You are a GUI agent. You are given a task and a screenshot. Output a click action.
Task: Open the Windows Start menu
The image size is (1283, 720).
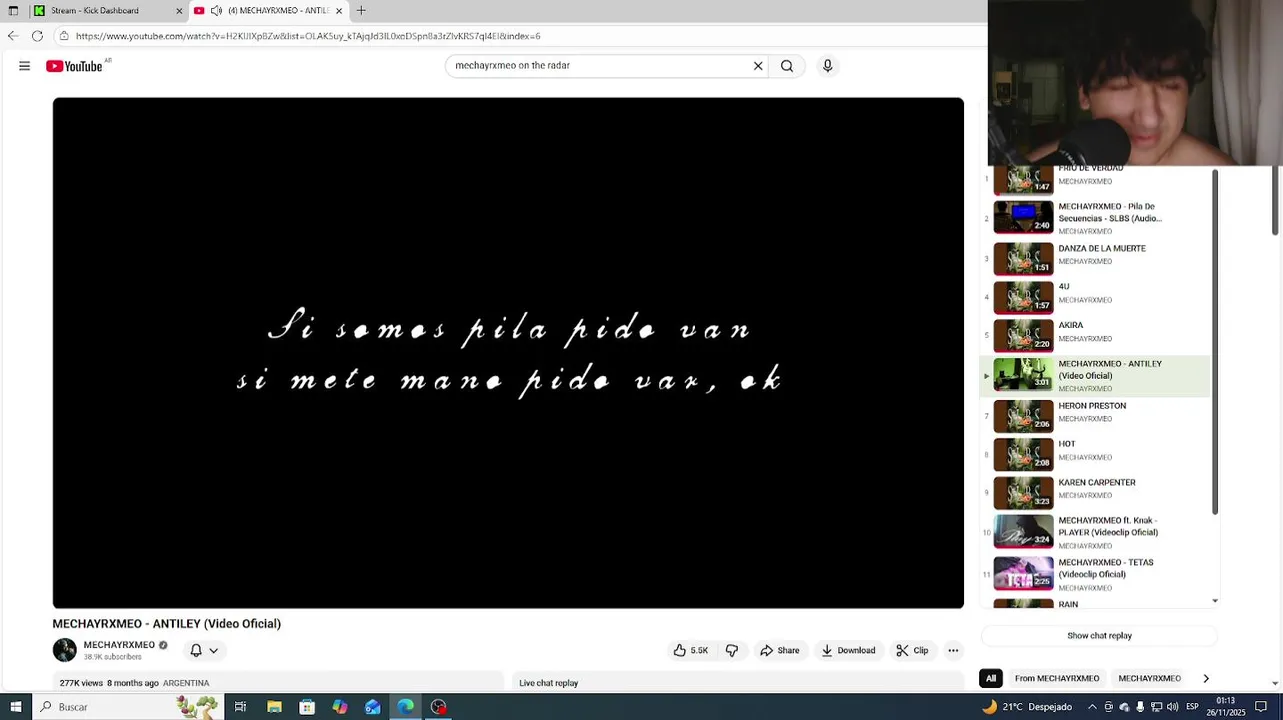click(15, 707)
